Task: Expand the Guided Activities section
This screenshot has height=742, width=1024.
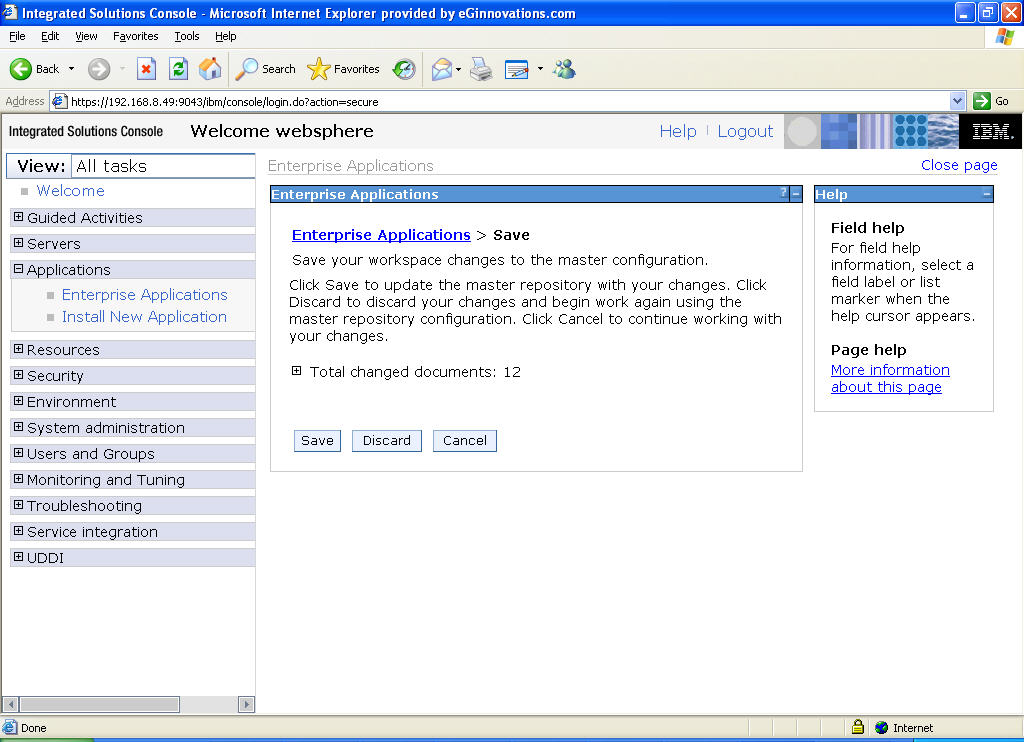Action: [18, 217]
